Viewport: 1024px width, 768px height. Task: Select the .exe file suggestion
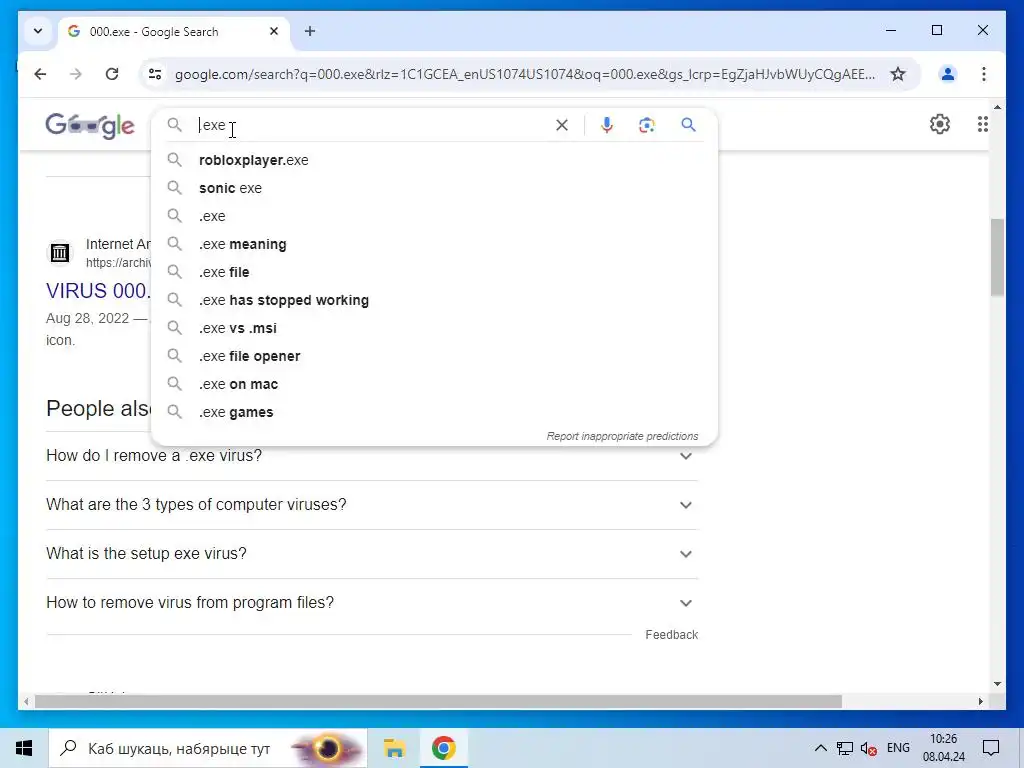click(x=434, y=272)
